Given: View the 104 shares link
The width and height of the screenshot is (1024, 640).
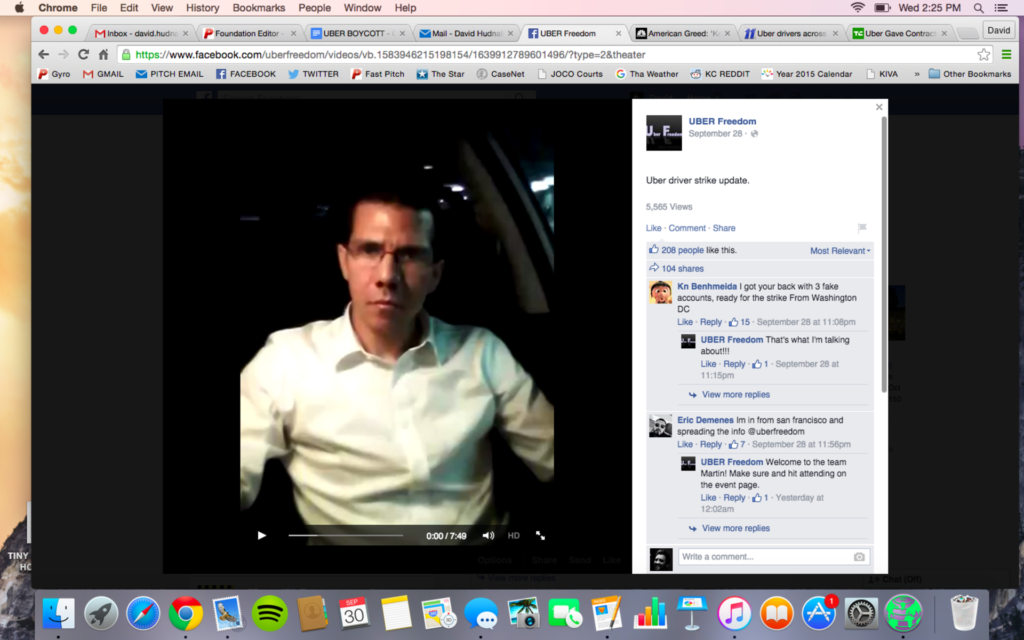Looking at the screenshot, I should tap(682, 268).
